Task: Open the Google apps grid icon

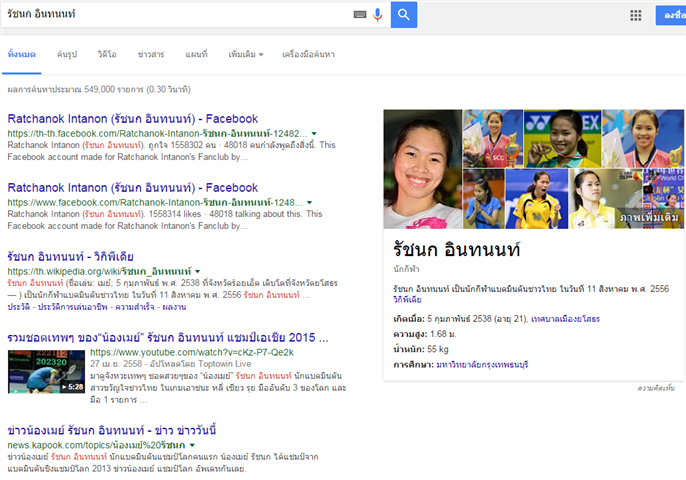Action: click(x=636, y=16)
